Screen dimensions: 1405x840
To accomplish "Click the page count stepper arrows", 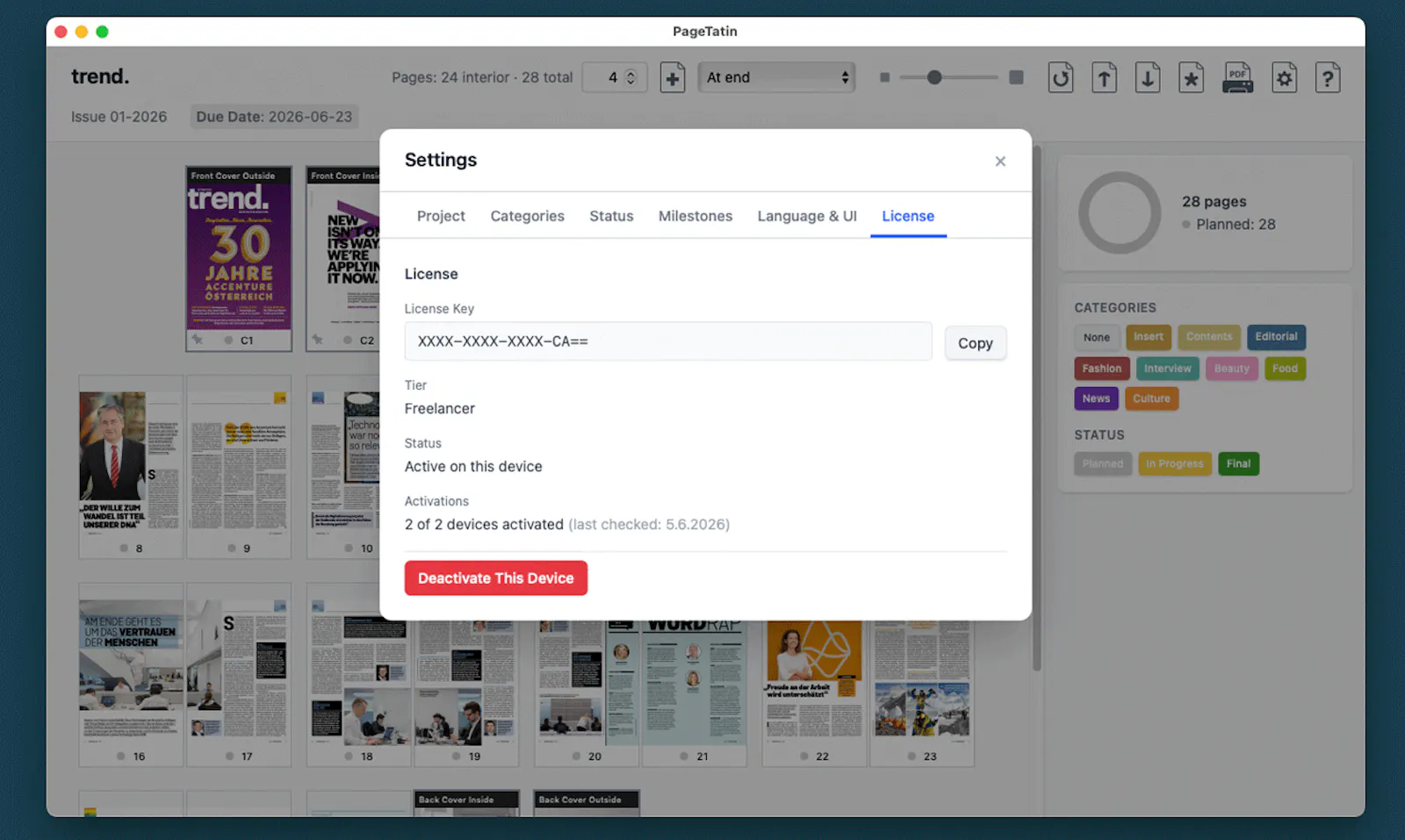I will click(630, 77).
